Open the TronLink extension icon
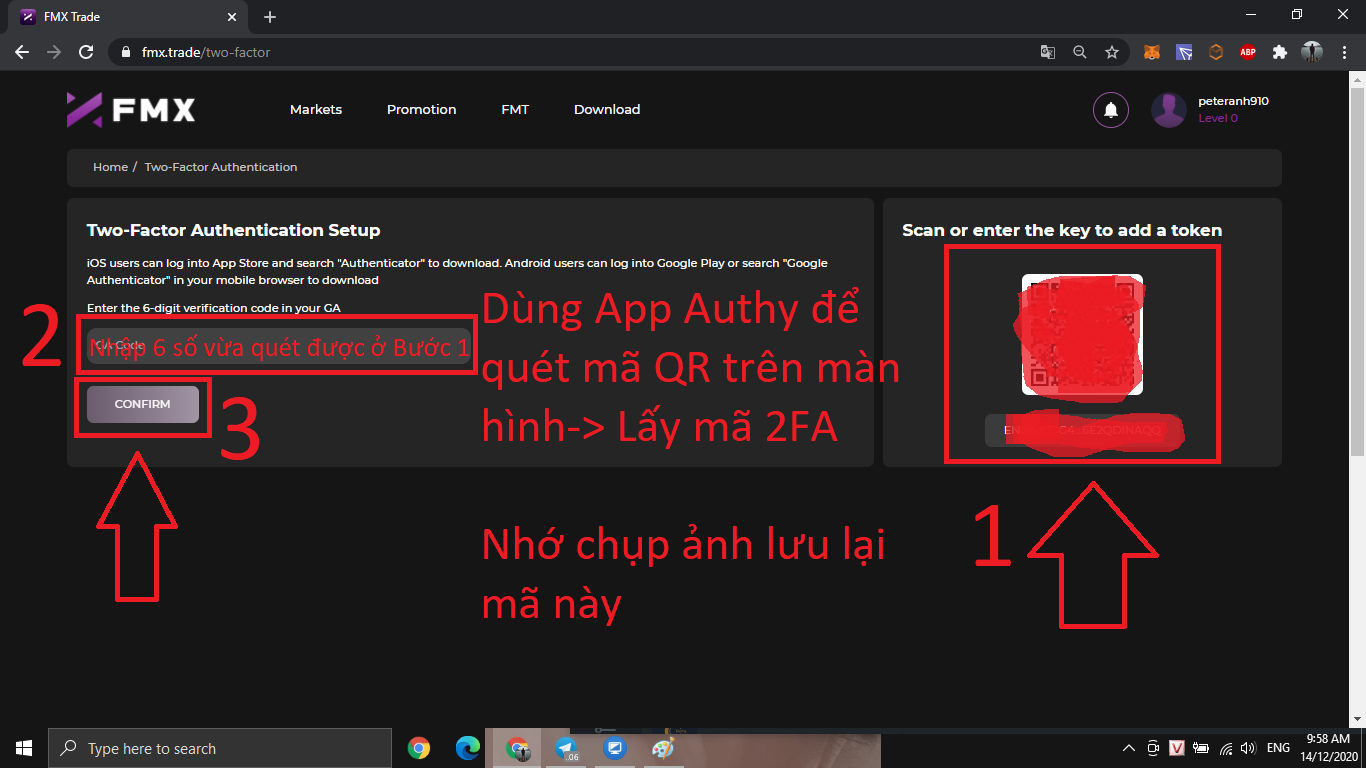This screenshot has height=768, width=1366. click(1184, 52)
